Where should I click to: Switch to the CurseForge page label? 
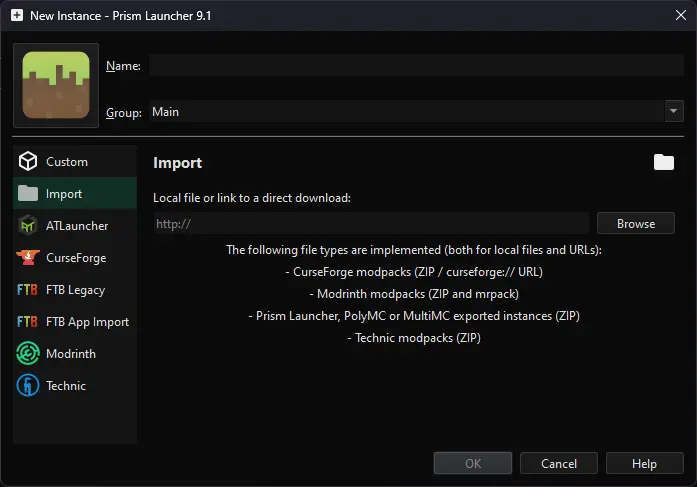(x=76, y=258)
